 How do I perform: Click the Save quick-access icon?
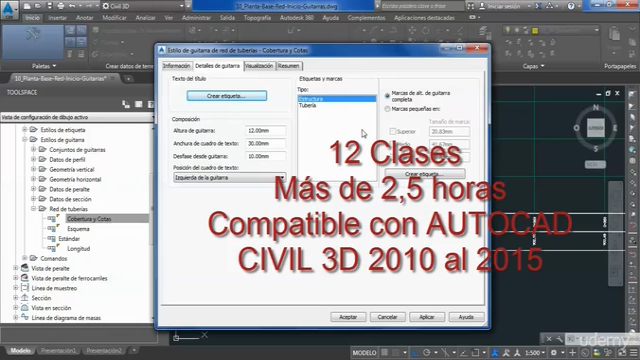coord(49,6)
